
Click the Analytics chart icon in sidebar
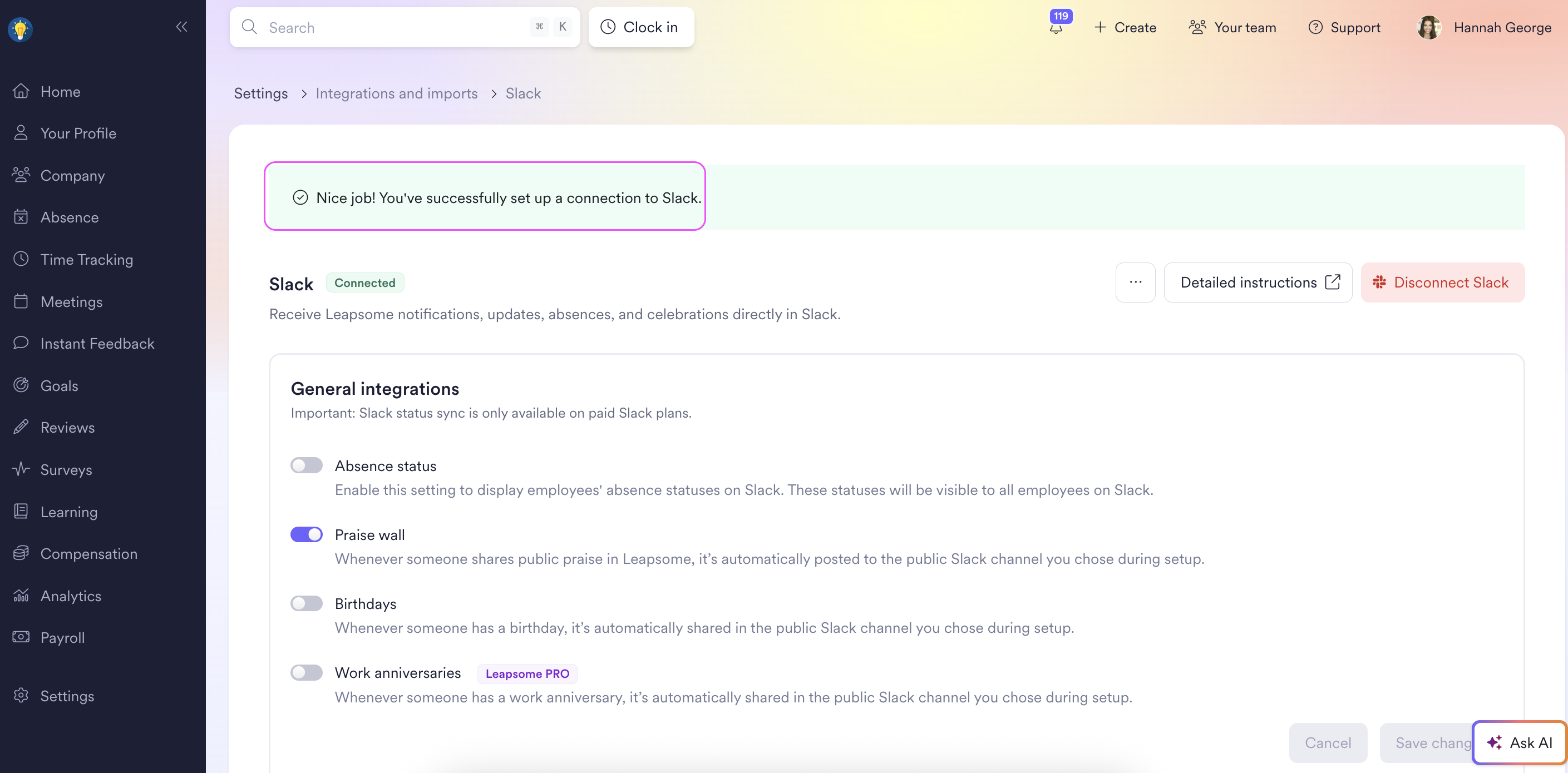pos(21,595)
